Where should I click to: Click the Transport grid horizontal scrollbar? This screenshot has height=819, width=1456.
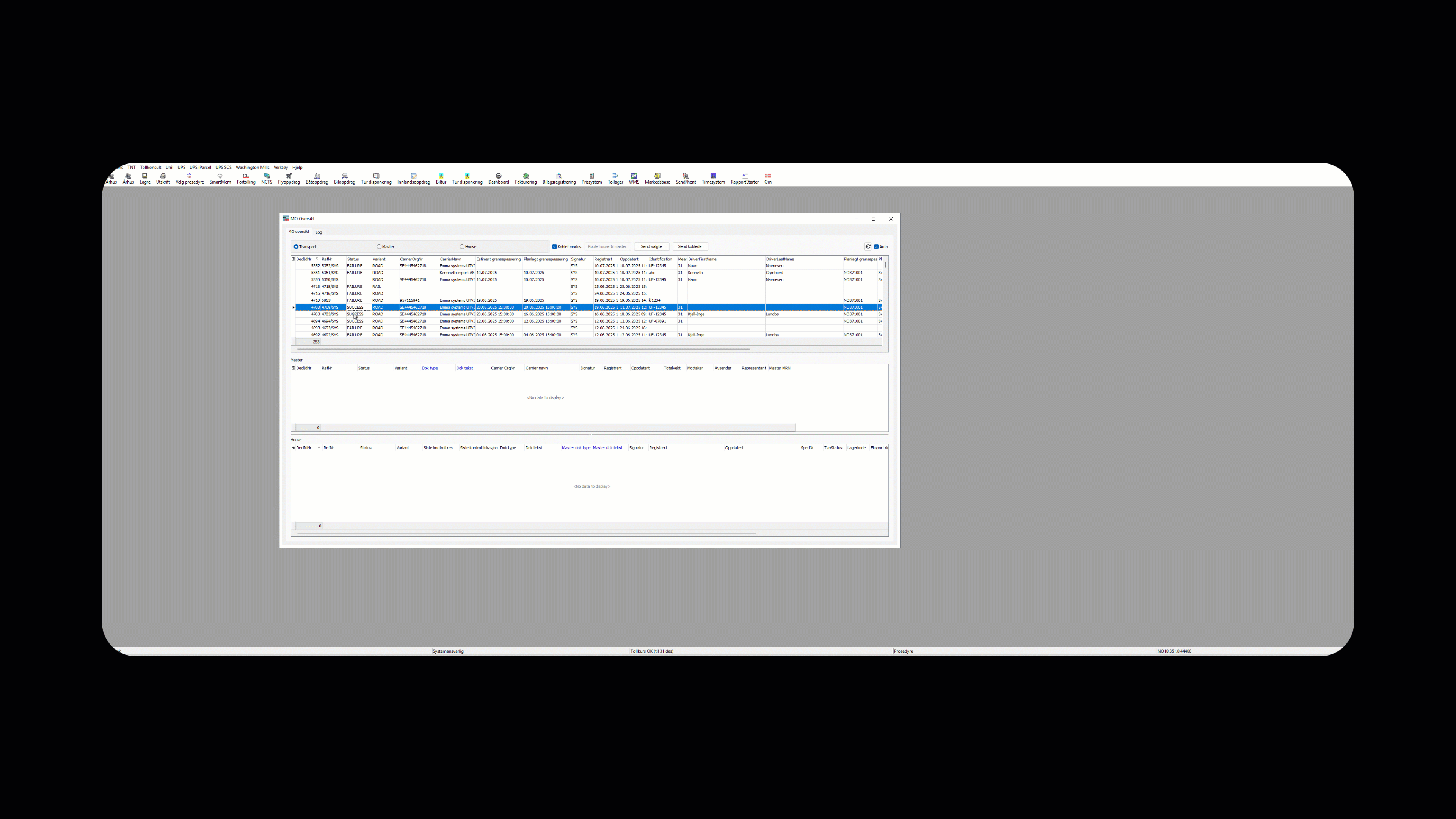[x=523, y=349]
